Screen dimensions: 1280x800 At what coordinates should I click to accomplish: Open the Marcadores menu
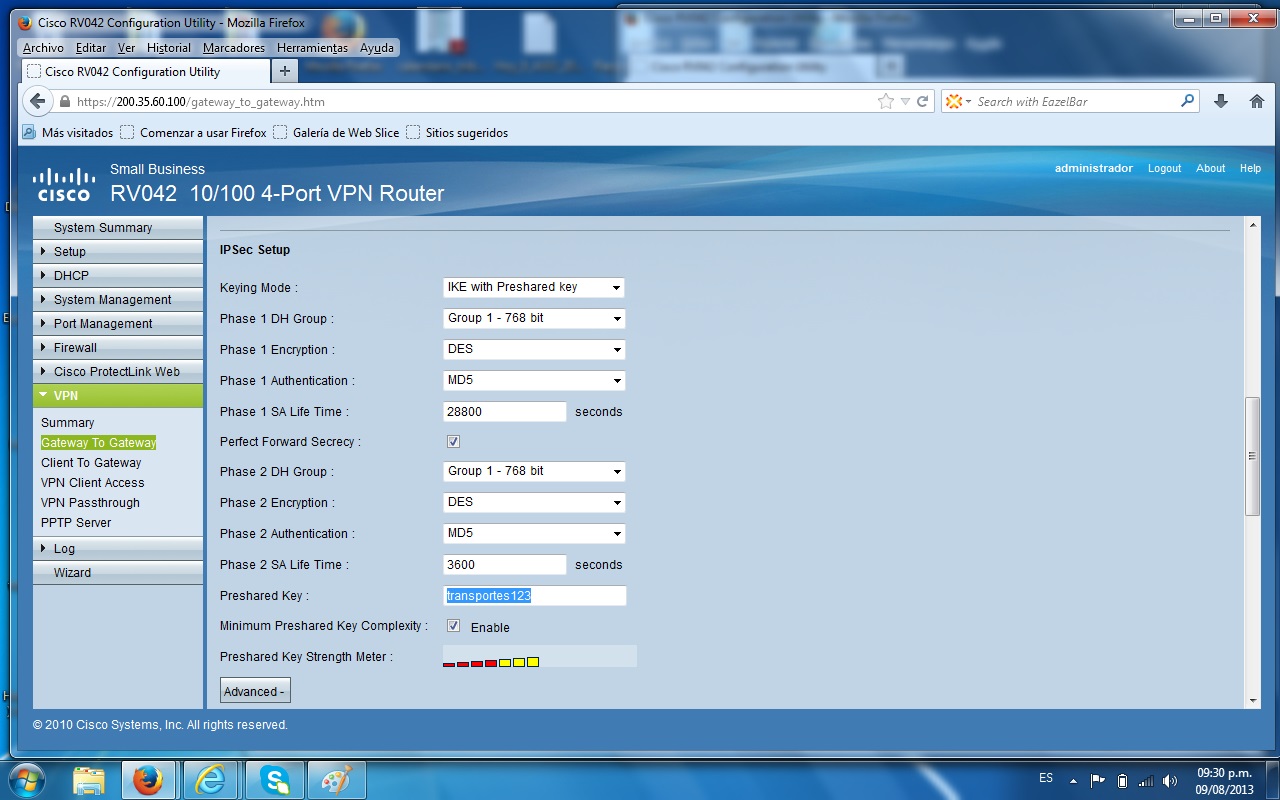point(234,48)
